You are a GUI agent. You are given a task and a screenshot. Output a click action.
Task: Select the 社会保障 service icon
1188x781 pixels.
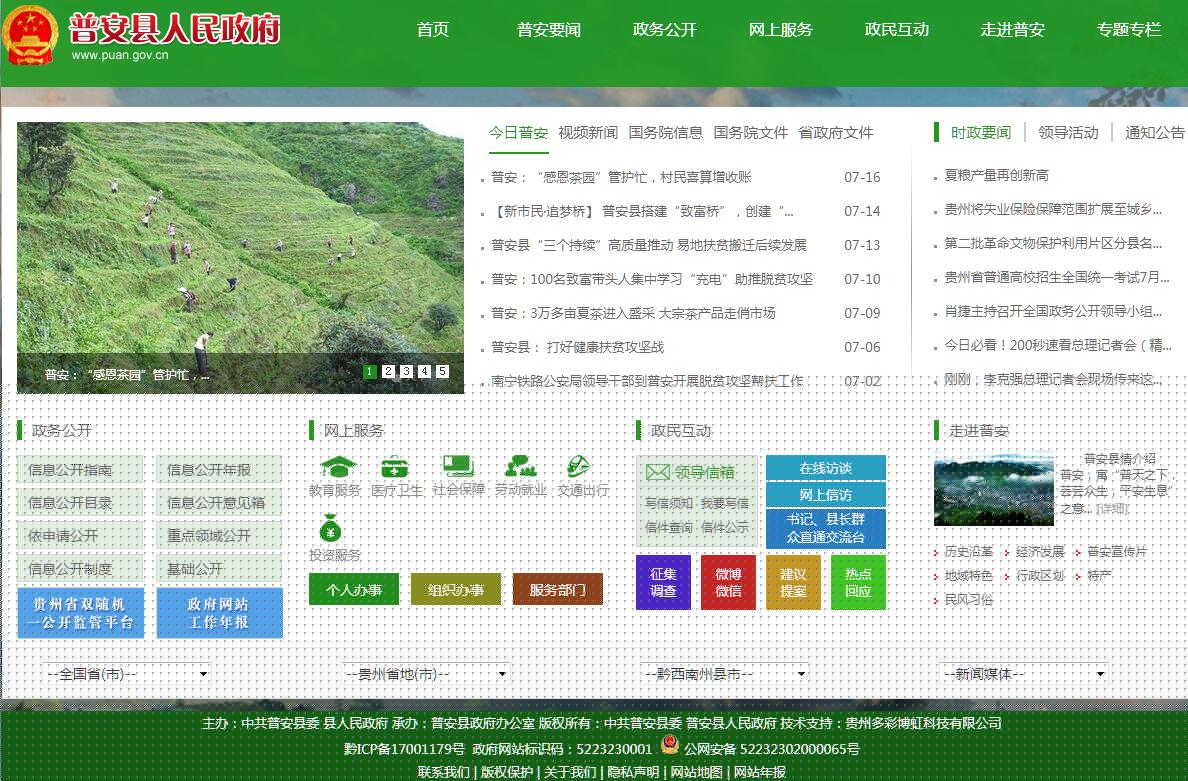[x=458, y=466]
